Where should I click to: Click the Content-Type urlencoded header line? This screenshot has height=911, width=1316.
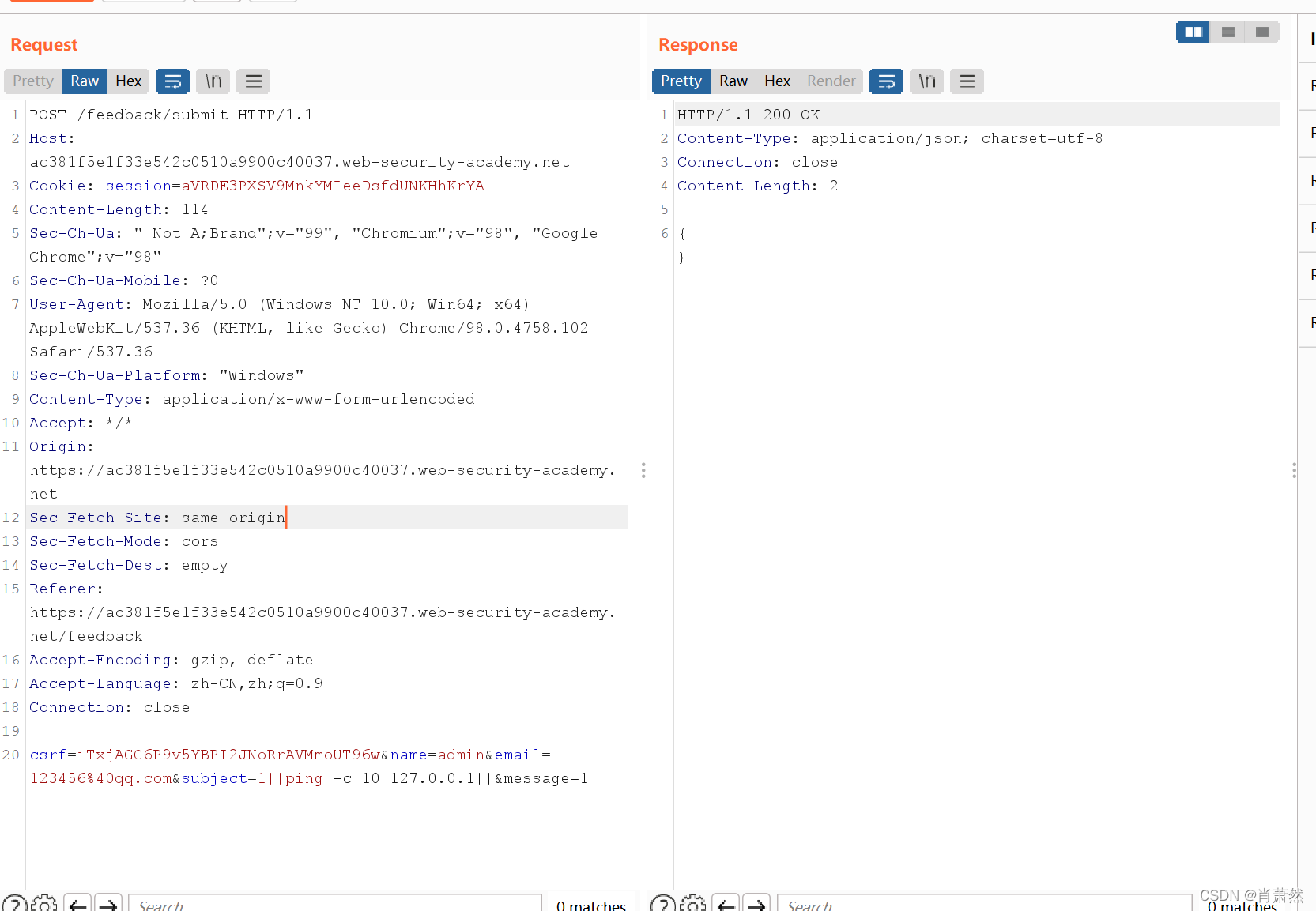point(252,399)
